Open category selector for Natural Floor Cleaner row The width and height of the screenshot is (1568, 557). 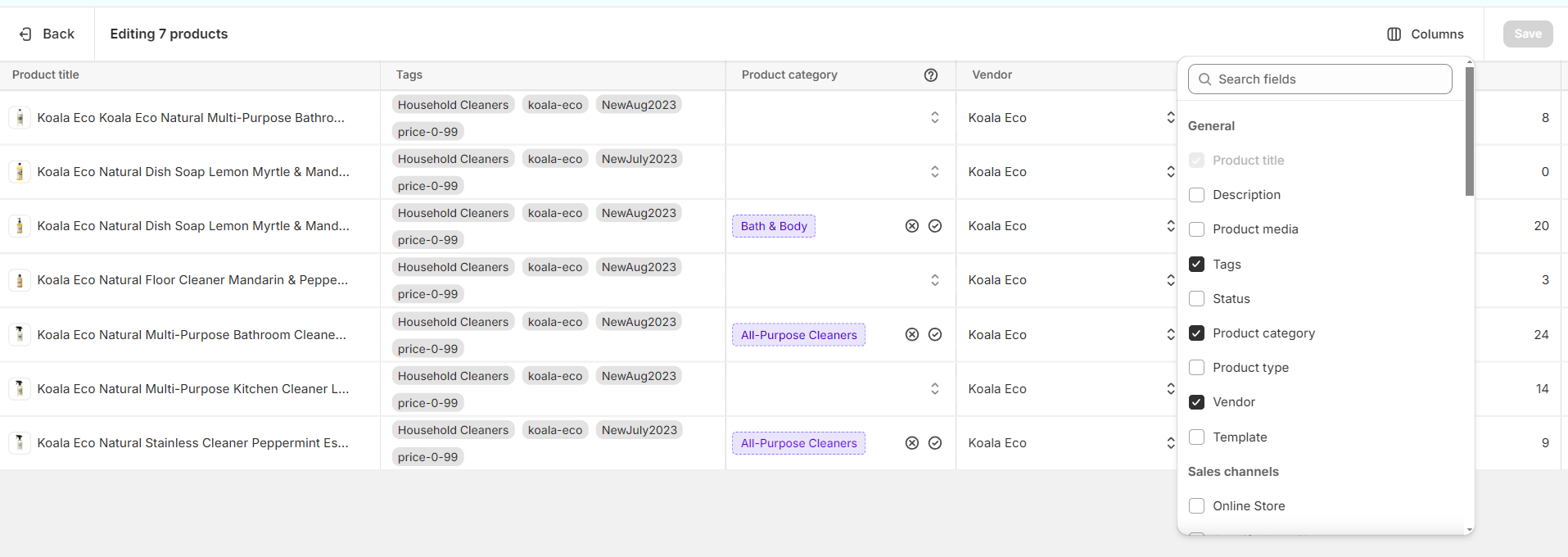click(x=934, y=280)
